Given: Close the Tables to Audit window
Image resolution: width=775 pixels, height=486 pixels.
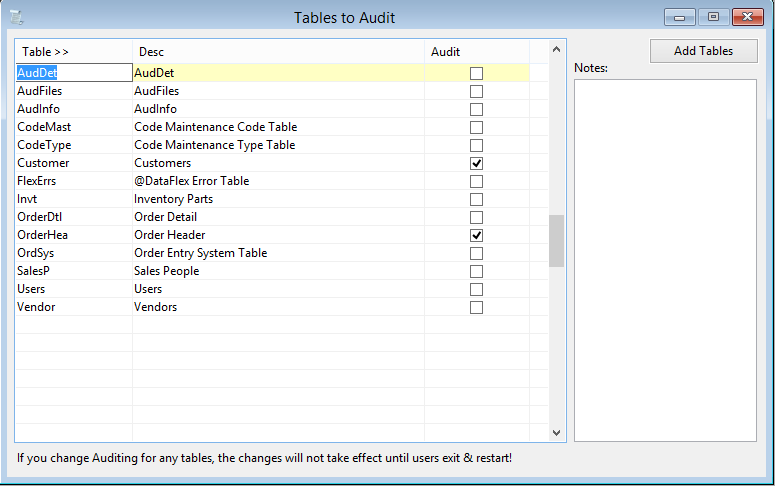Looking at the screenshot, I should click(x=747, y=17).
